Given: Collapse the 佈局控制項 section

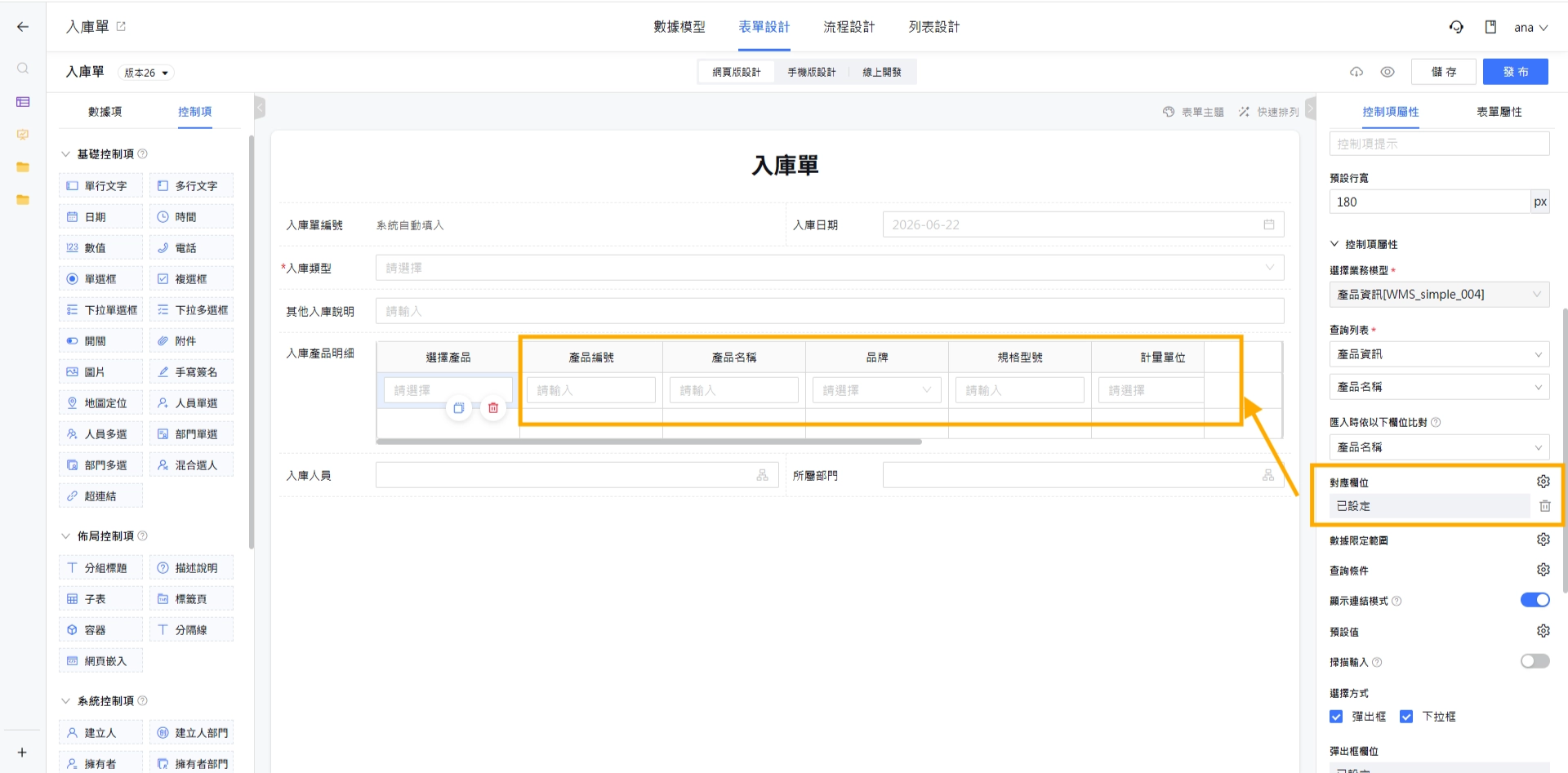Looking at the screenshot, I should coord(66,535).
